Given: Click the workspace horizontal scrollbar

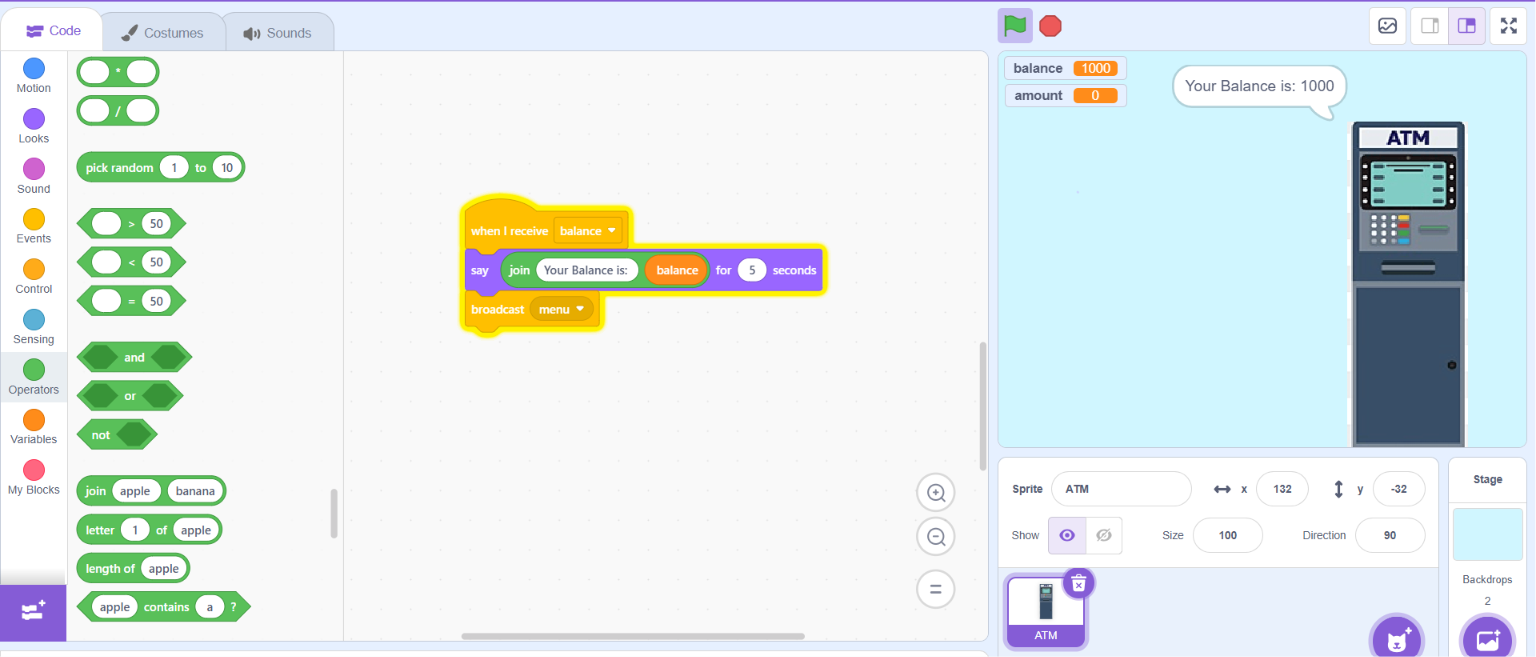Looking at the screenshot, I should pyautogui.click(x=633, y=636).
